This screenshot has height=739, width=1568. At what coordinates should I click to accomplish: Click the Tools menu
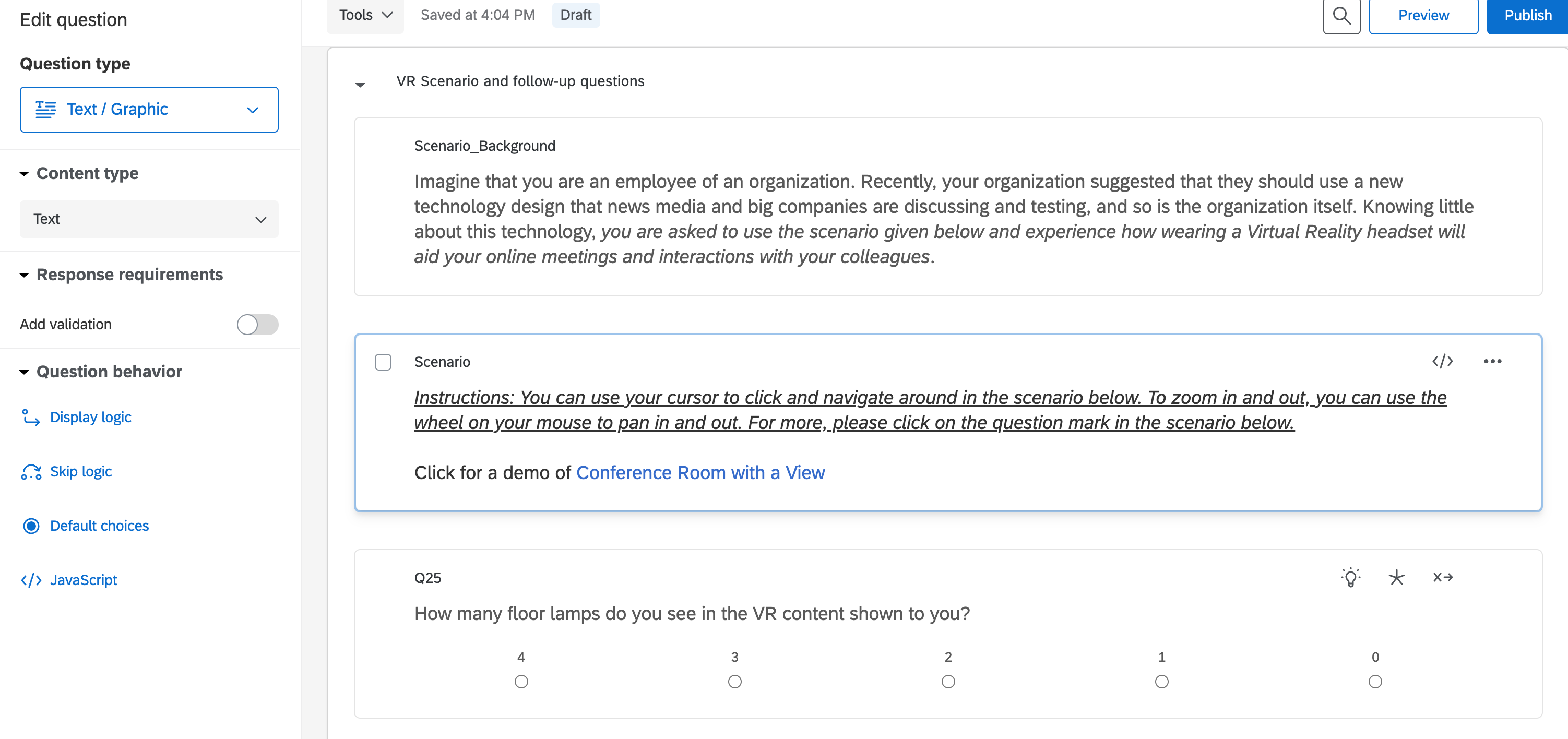(x=365, y=14)
